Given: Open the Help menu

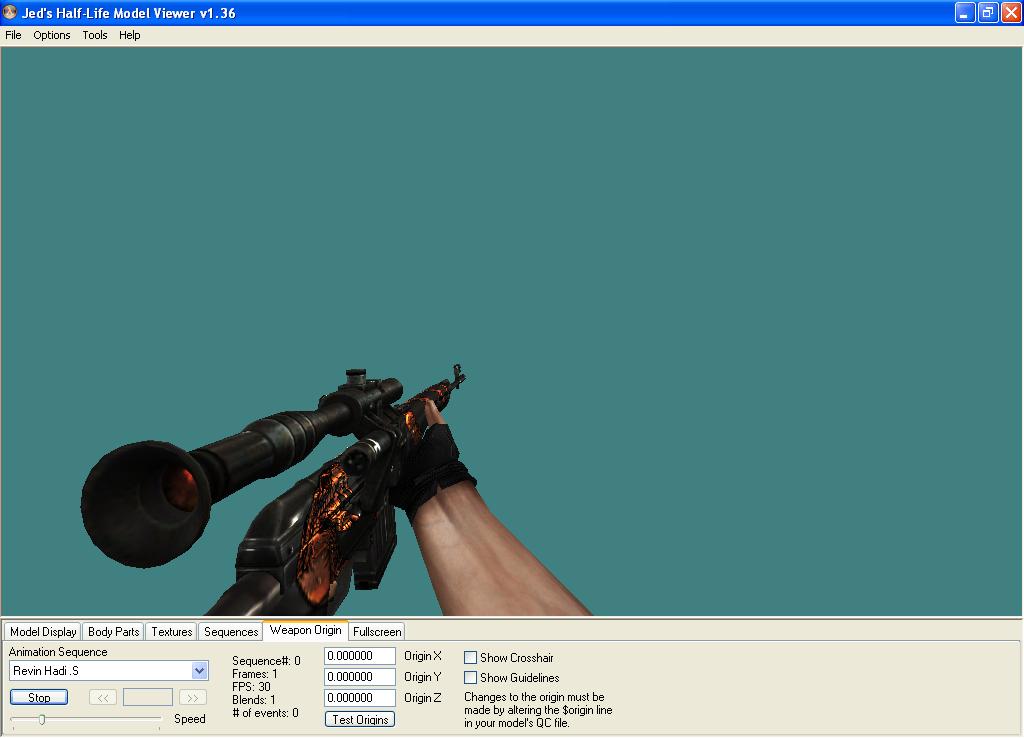Looking at the screenshot, I should point(129,35).
